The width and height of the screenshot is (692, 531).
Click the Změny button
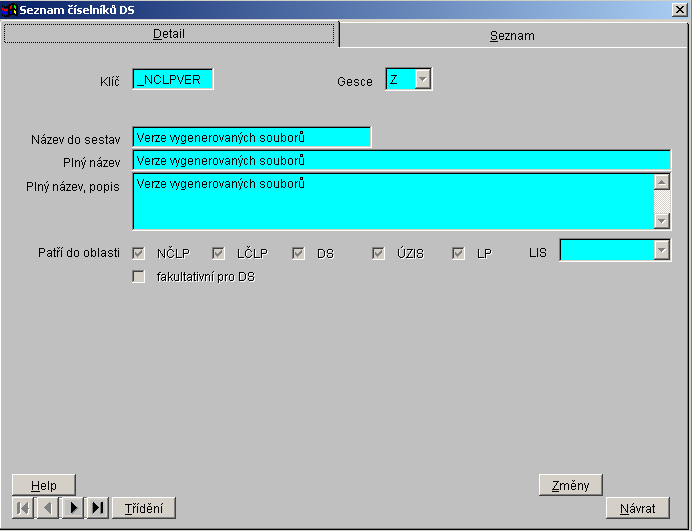coord(570,486)
